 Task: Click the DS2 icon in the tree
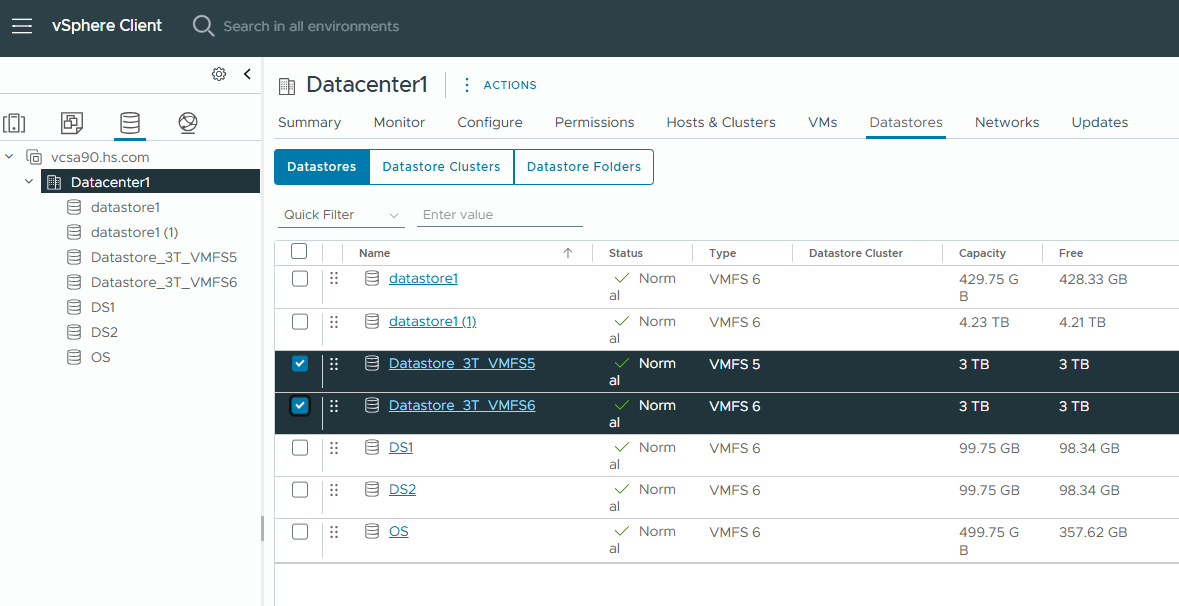74,332
